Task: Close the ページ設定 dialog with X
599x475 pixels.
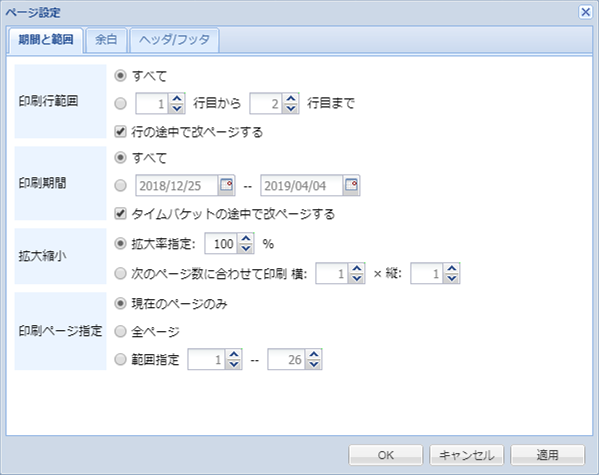Action: coord(585,12)
